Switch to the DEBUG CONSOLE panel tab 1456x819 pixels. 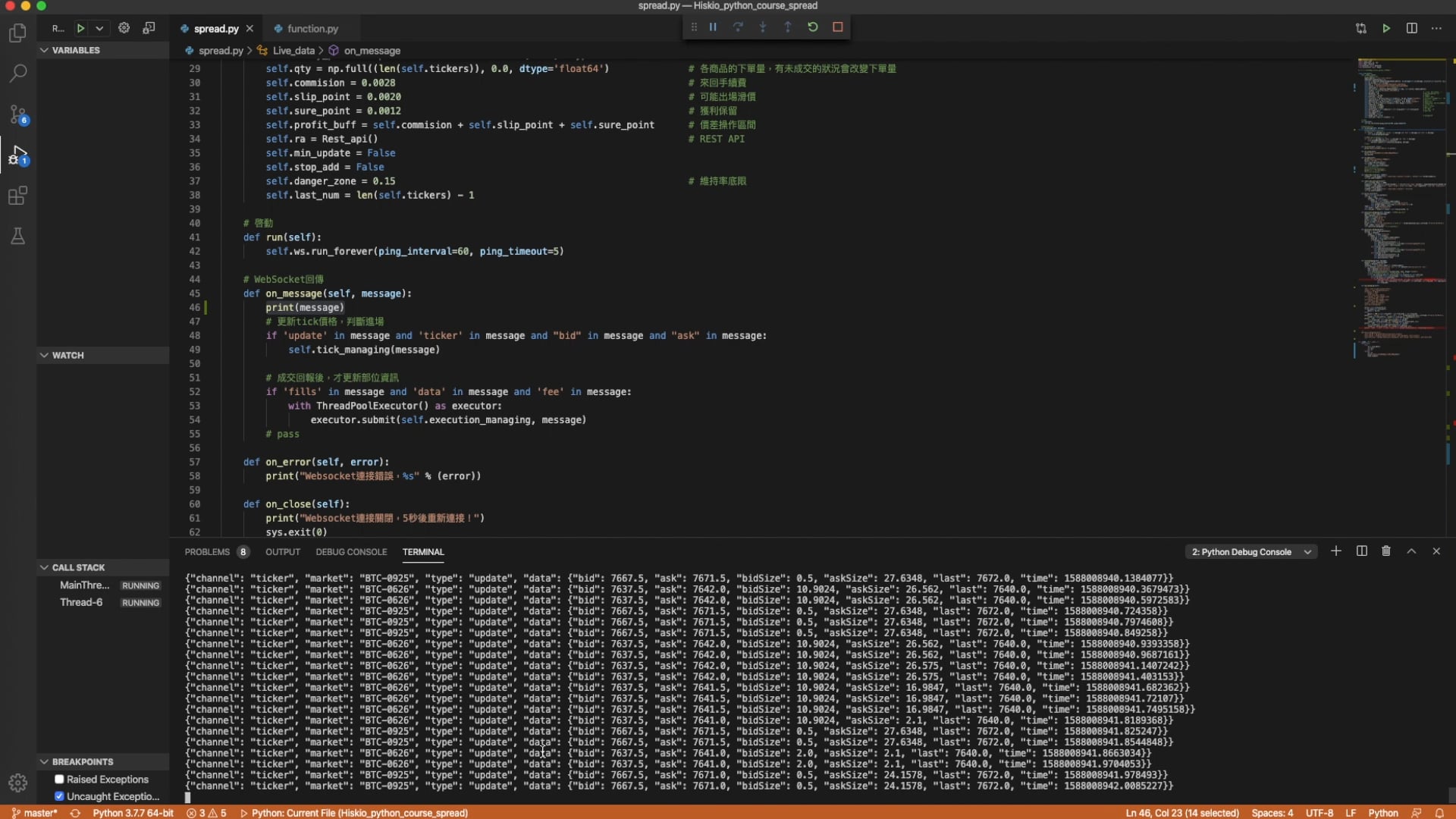351,552
